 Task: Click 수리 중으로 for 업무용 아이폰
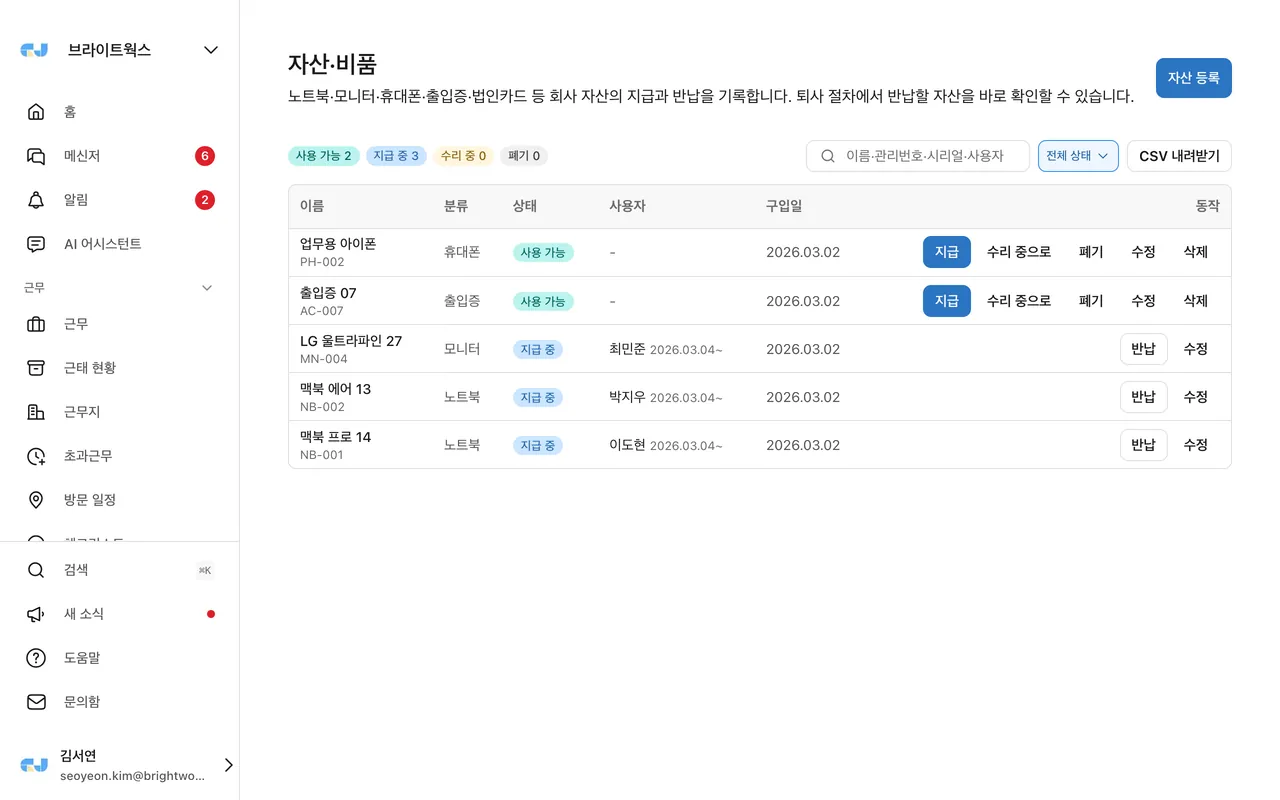[1019, 252]
